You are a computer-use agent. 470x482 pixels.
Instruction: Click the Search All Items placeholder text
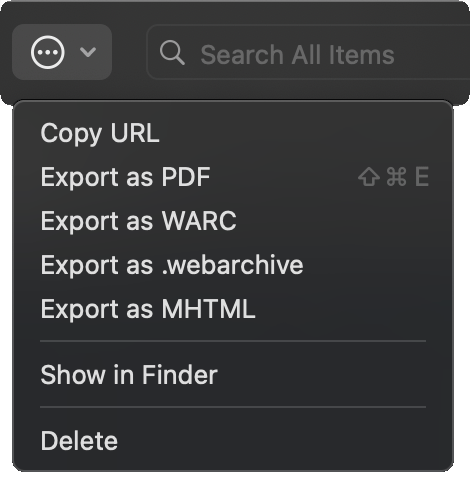[297, 55]
